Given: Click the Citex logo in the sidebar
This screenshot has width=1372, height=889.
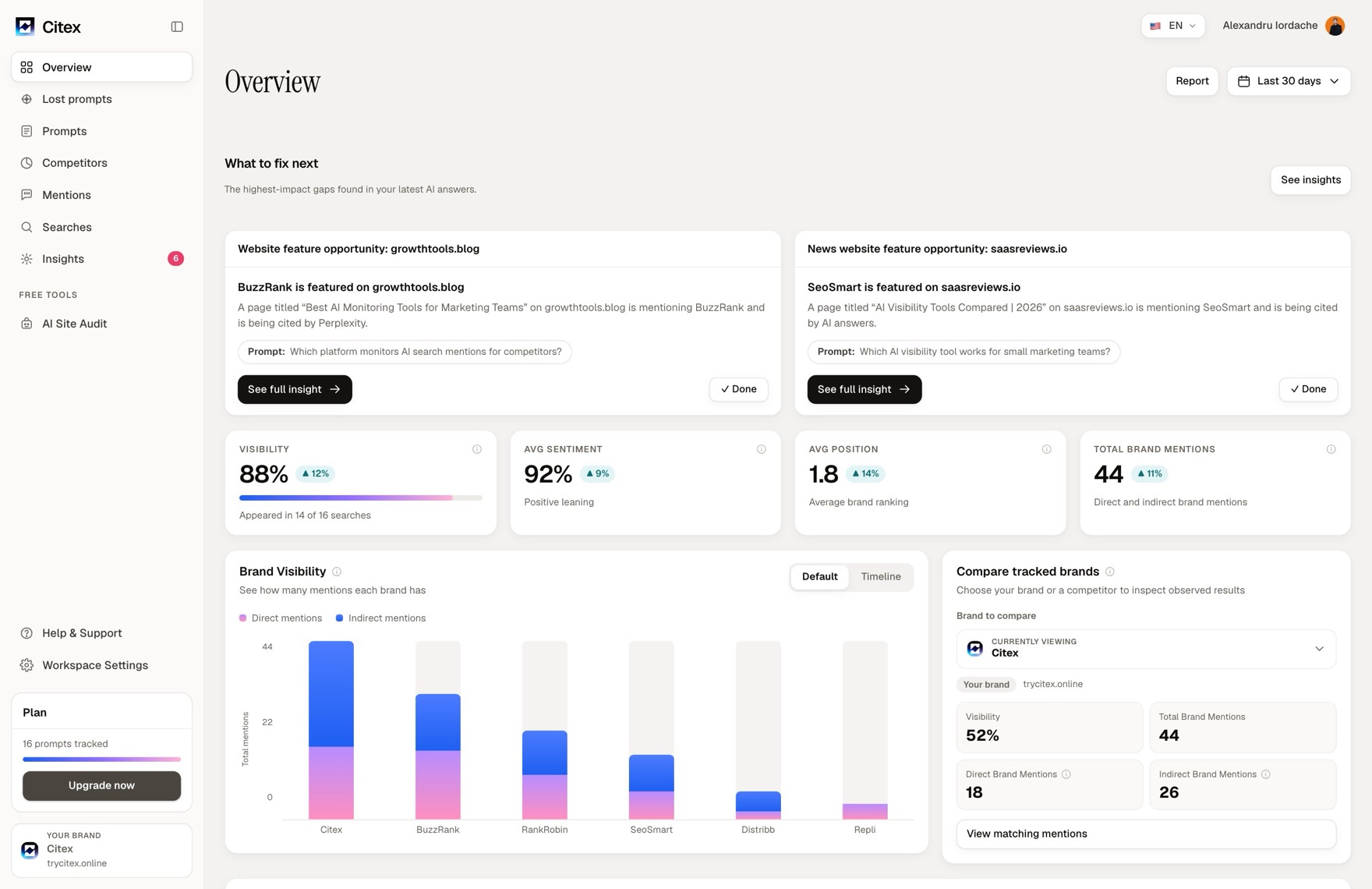Looking at the screenshot, I should point(48,27).
